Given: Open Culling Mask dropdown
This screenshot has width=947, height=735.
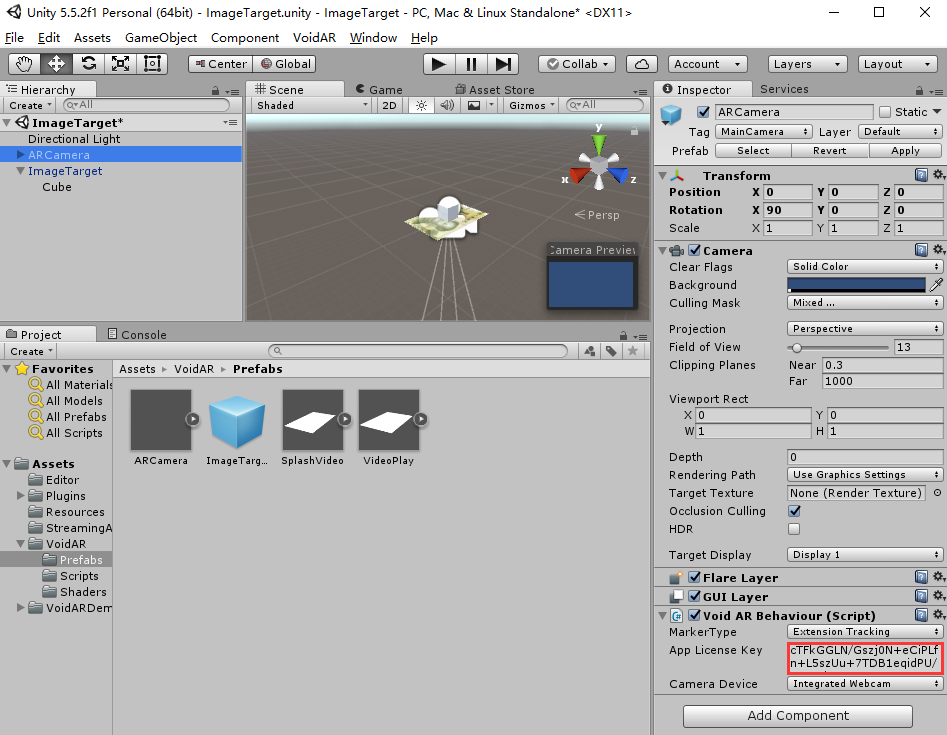Looking at the screenshot, I should pos(864,303).
